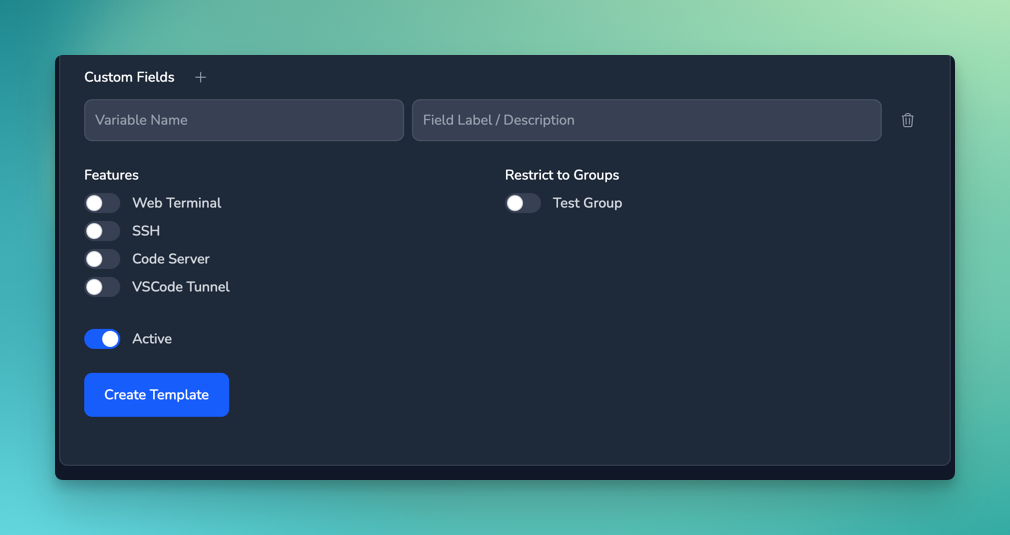Delete the custom field row with trash icon
Screen dimensions: 1010x535
(908, 120)
